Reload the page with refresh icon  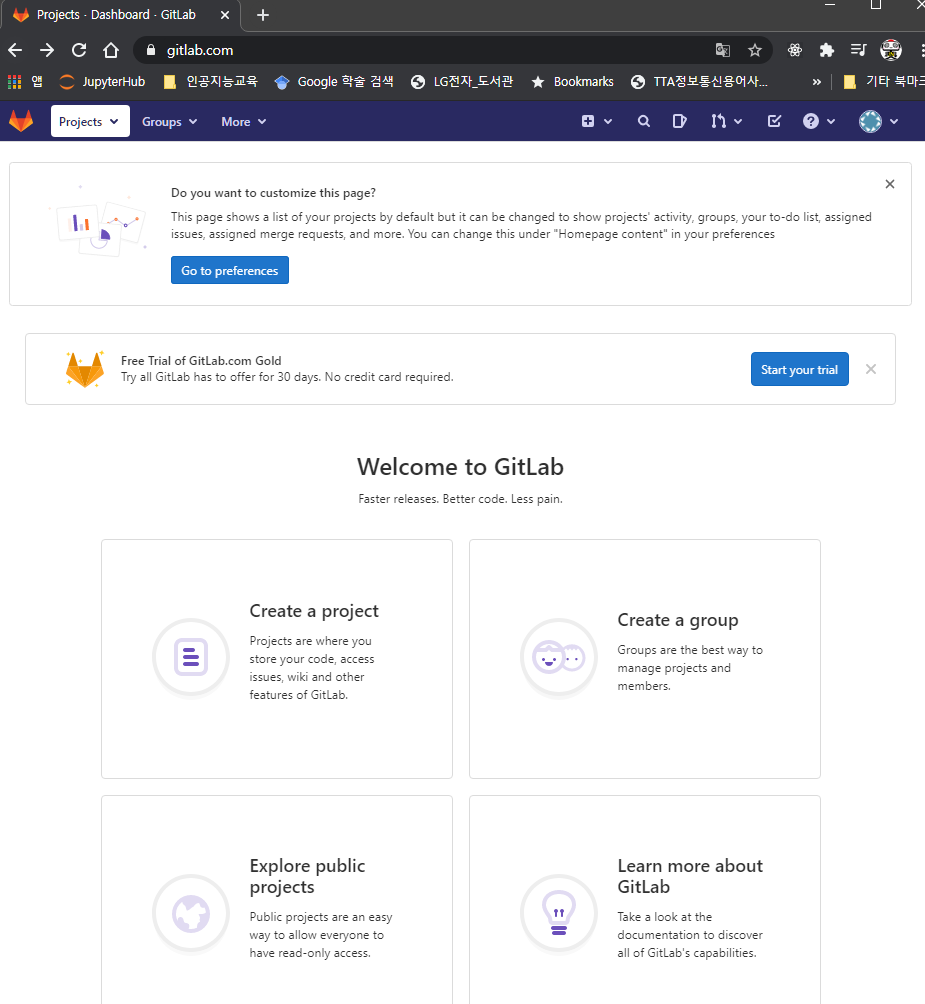pyautogui.click(x=79, y=50)
